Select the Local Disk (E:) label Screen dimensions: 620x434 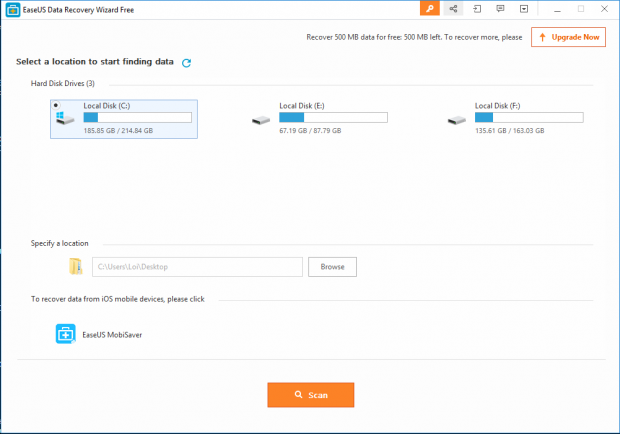[302, 106]
